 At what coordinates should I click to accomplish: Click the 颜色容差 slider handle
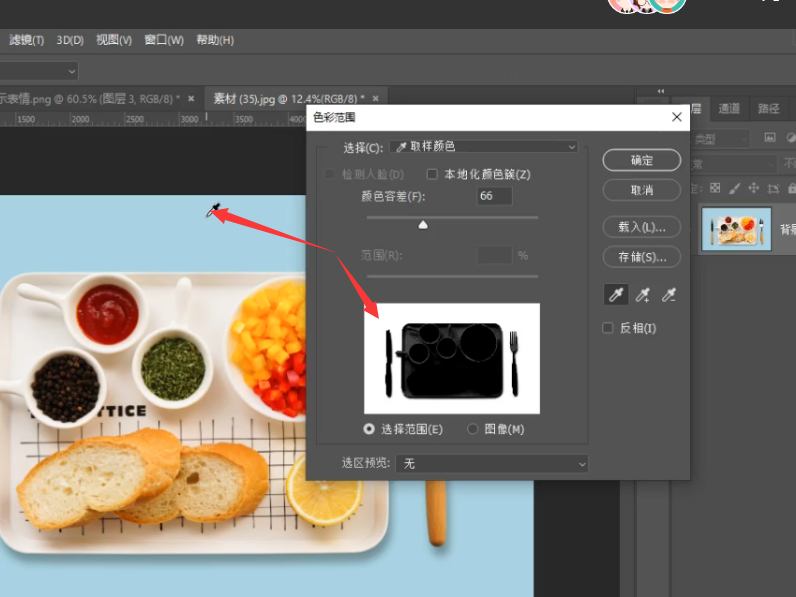(x=423, y=225)
